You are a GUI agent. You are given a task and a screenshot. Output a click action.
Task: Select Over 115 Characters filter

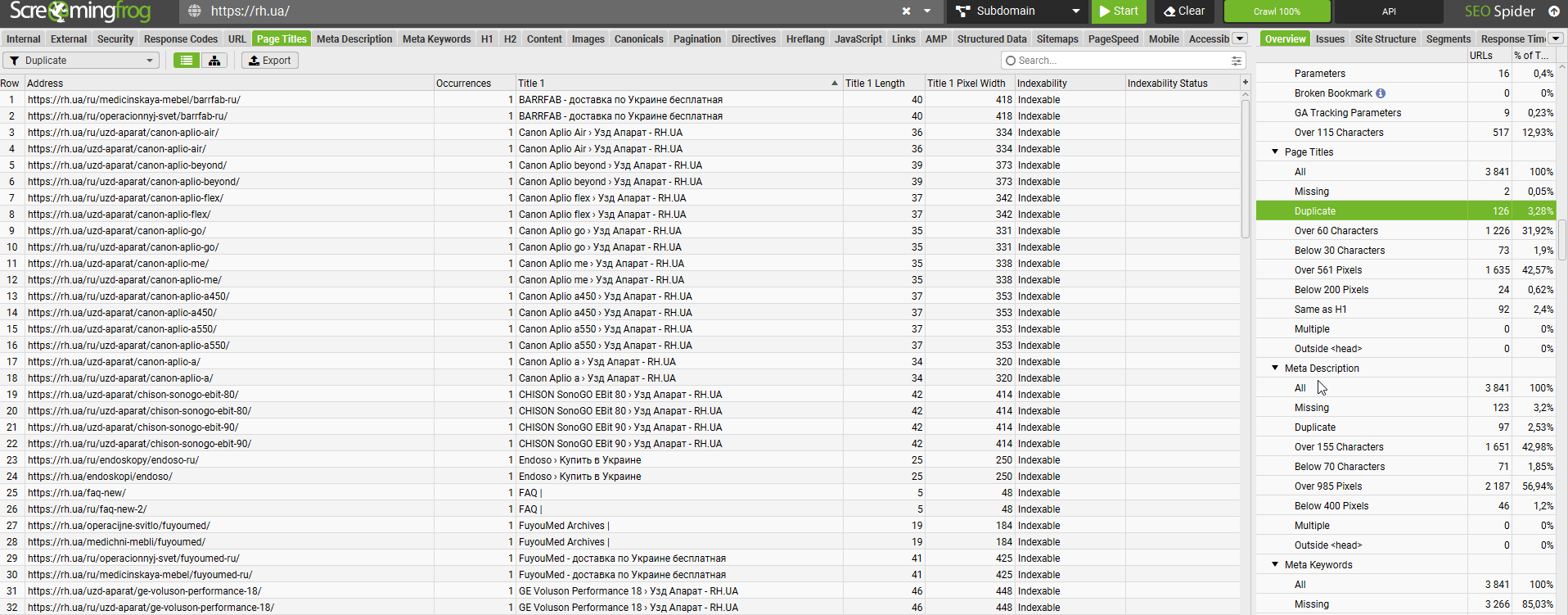coord(1405,133)
